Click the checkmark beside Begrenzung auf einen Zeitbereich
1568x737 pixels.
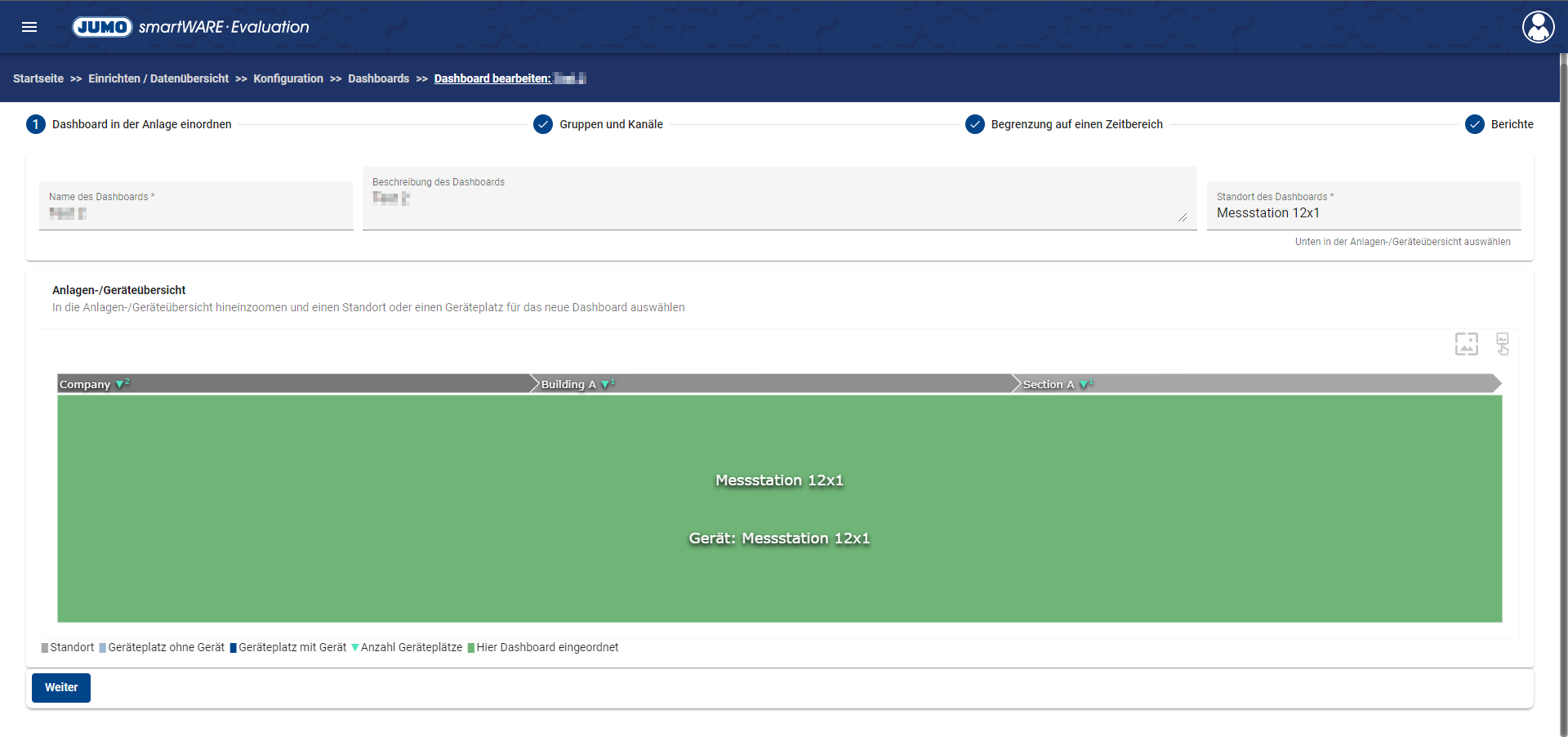[x=974, y=124]
